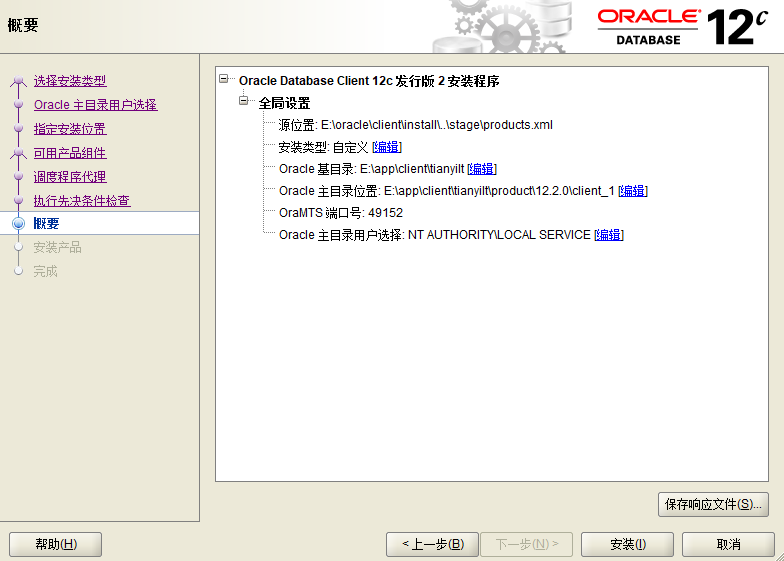Go to step Oracle 主目录用户选择
The image size is (784, 561).
[x=96, y=105]
